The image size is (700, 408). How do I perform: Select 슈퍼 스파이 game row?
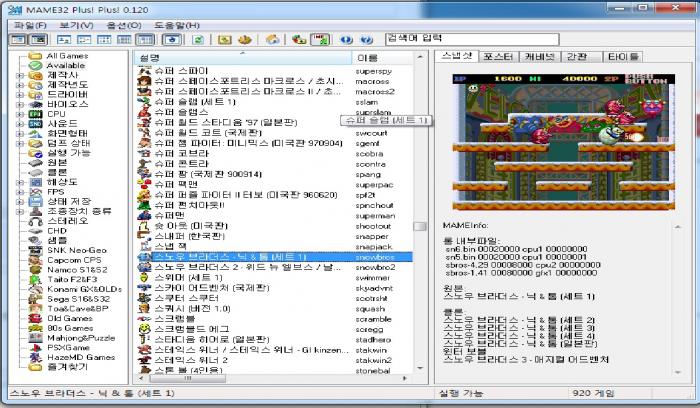point(274,71)
